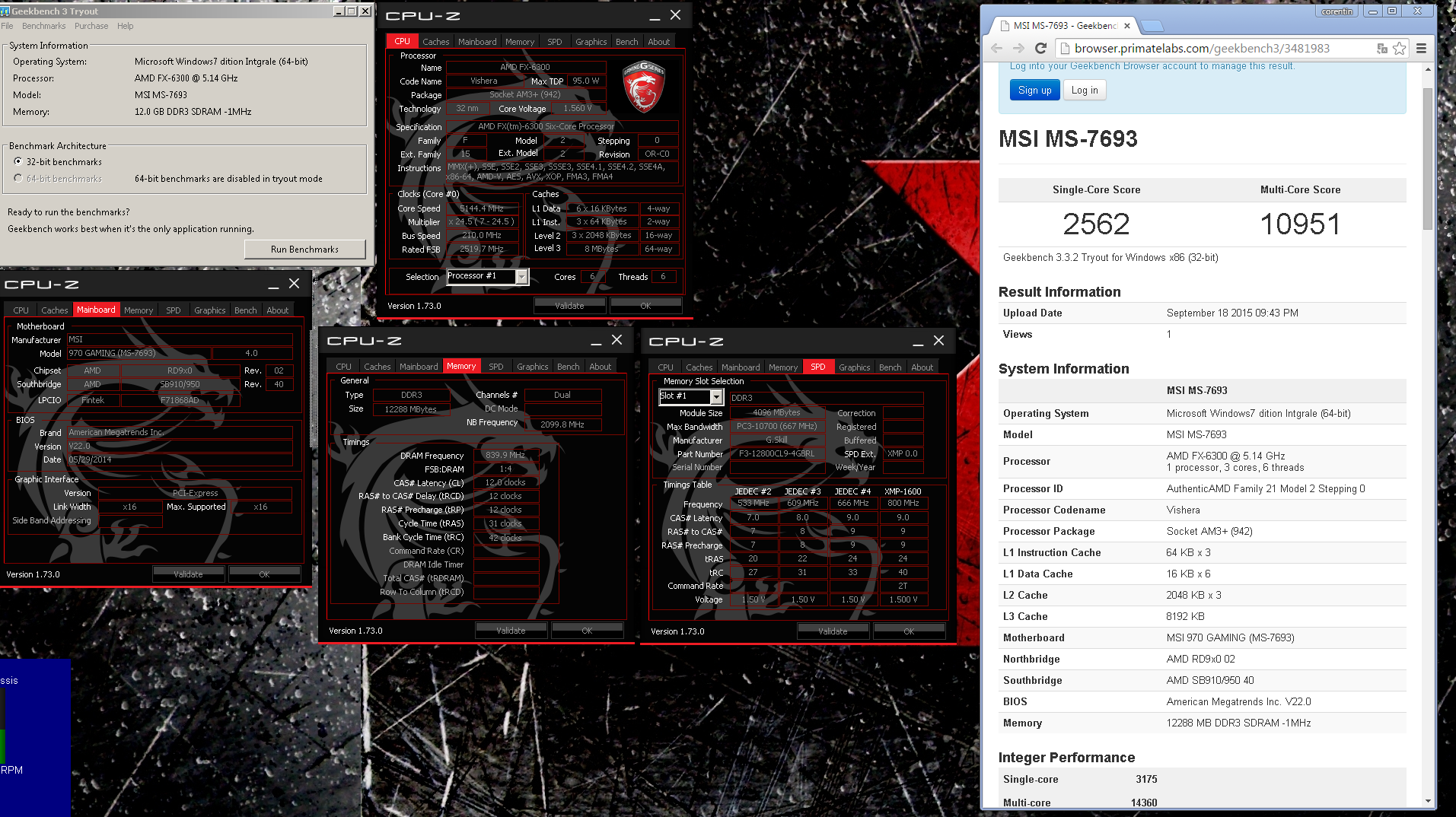This screenshot has width=1456, height=817.
Task: Click the Chrome forward arrow
Action: pos(1019,49)
